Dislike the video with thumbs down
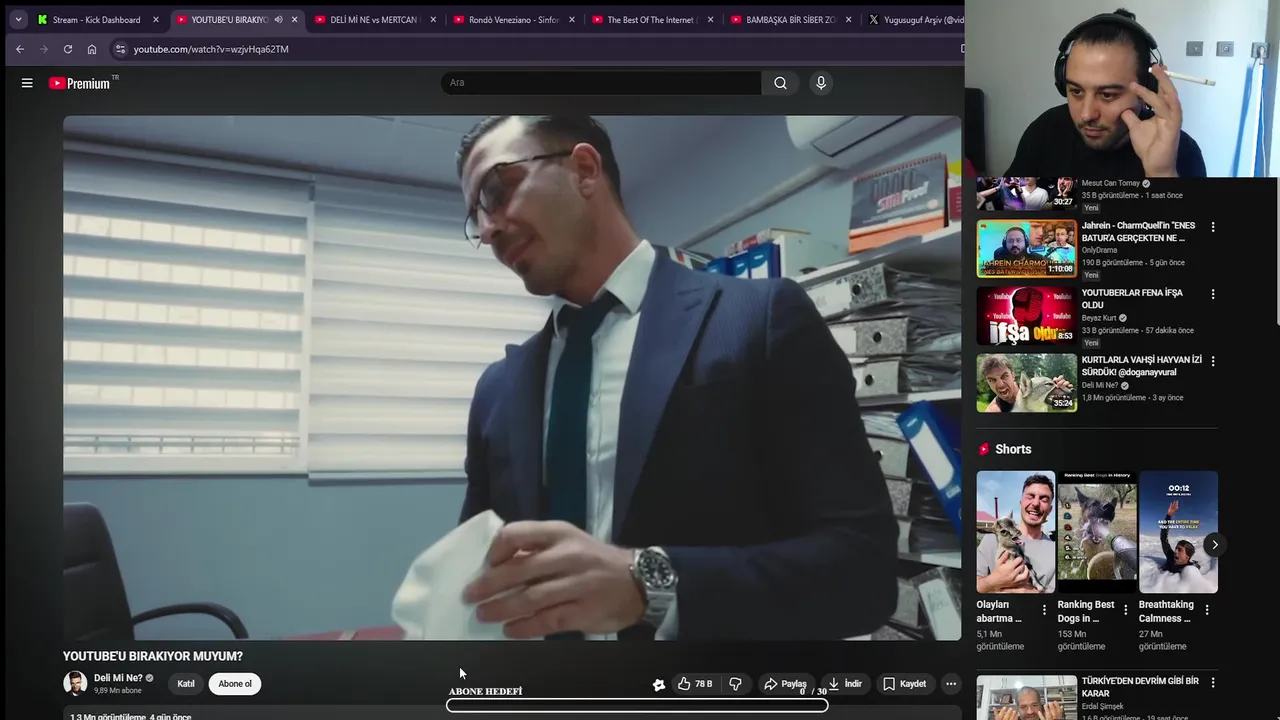The image size is (1280, 720). coord(736,684)
